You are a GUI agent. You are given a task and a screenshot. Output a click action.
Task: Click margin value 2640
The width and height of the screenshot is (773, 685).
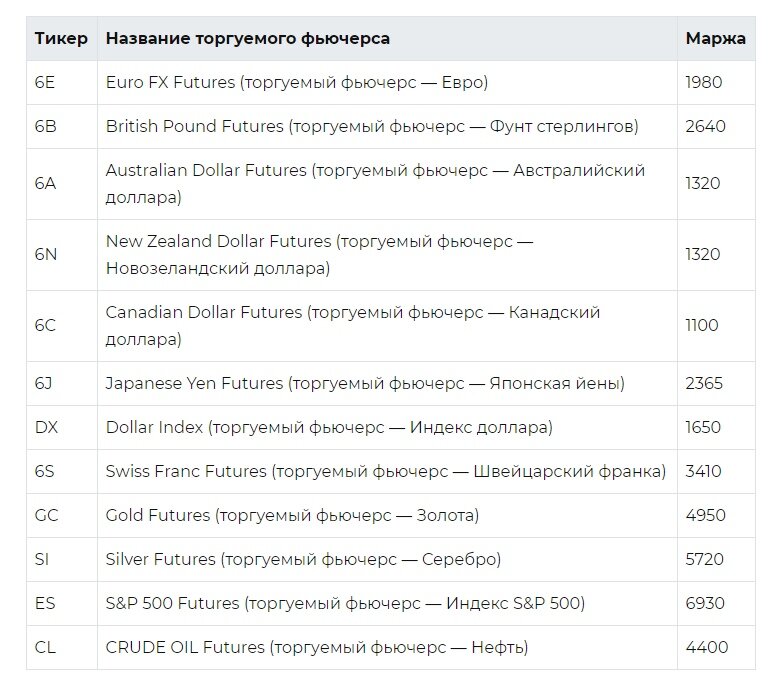(x=705, y=127)
